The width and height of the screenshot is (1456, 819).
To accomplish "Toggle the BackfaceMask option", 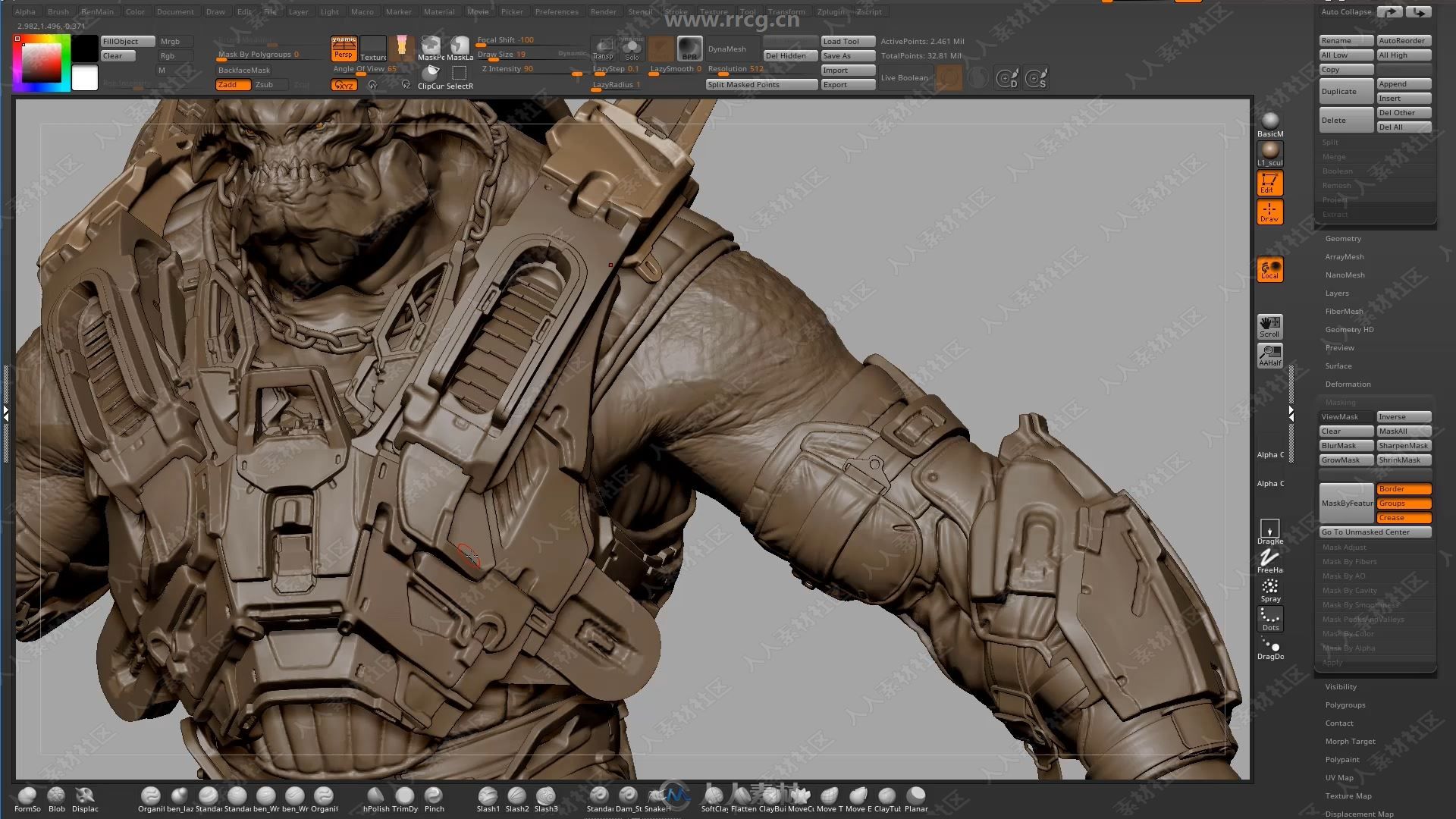I will tap(244, 70).
